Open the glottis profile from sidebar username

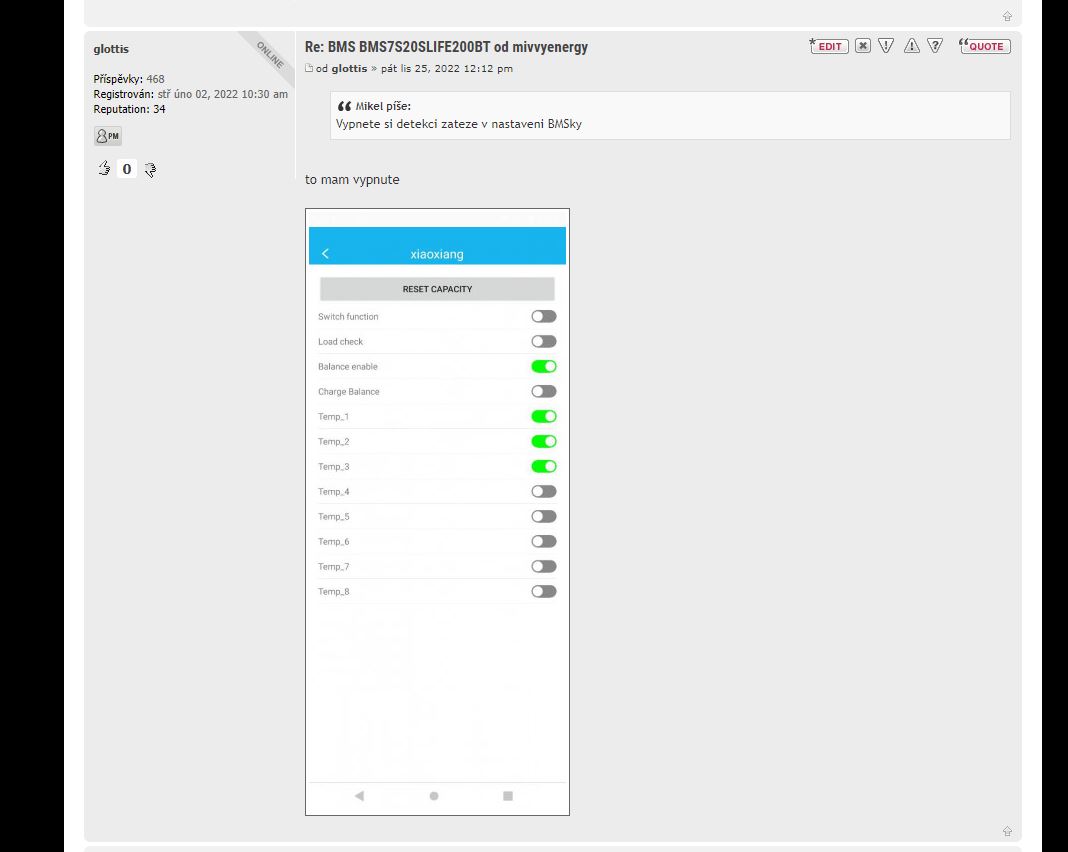[x=111, y=49]
